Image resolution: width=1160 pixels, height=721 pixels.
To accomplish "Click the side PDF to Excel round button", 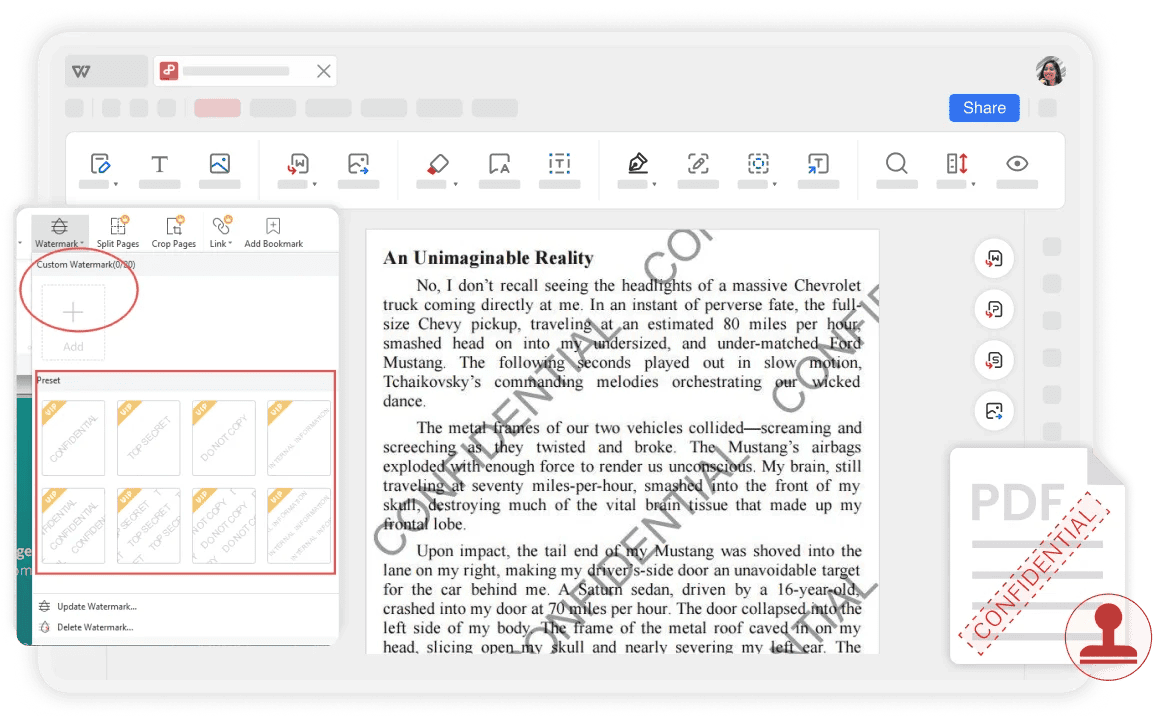I will click(x=994, y=360).
